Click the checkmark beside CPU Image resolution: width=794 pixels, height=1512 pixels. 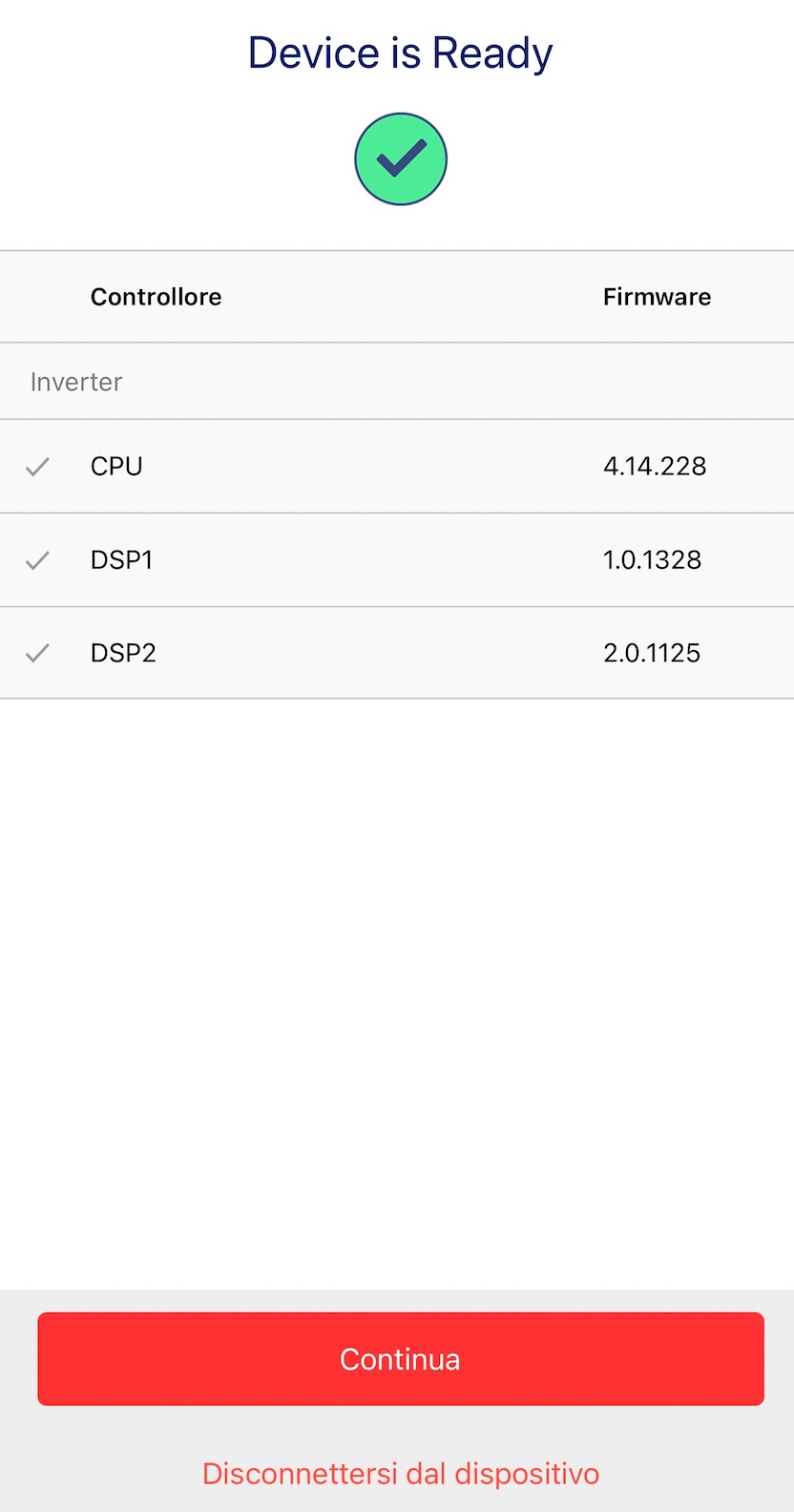pos(37,467)
